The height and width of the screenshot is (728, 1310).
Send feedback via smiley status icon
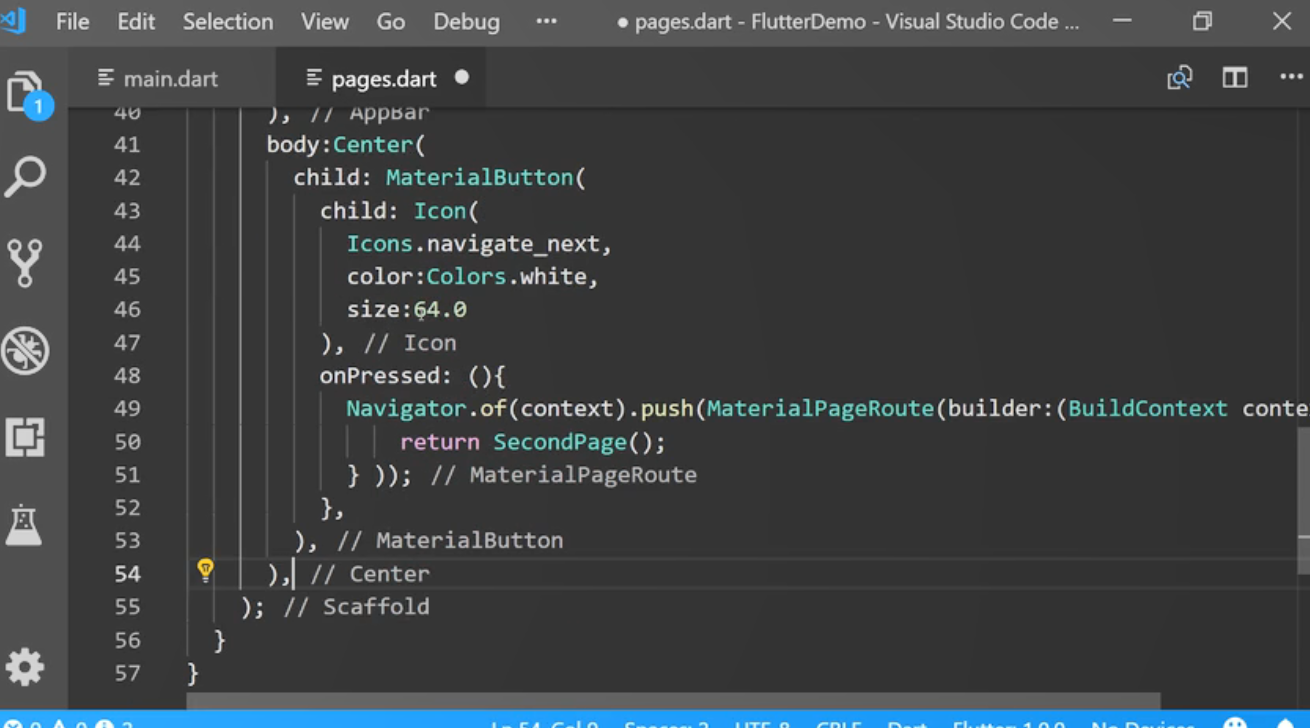(x=1236, y=722)
